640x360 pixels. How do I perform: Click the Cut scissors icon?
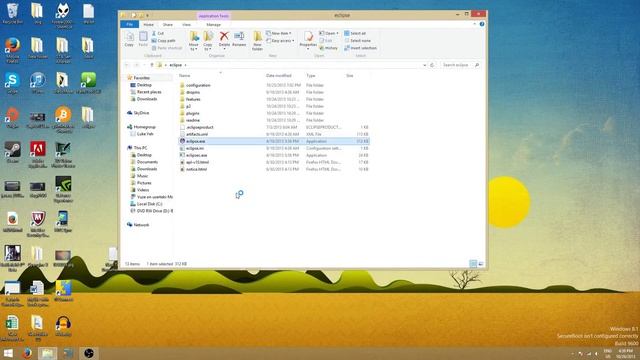click(x=154, y=33)
